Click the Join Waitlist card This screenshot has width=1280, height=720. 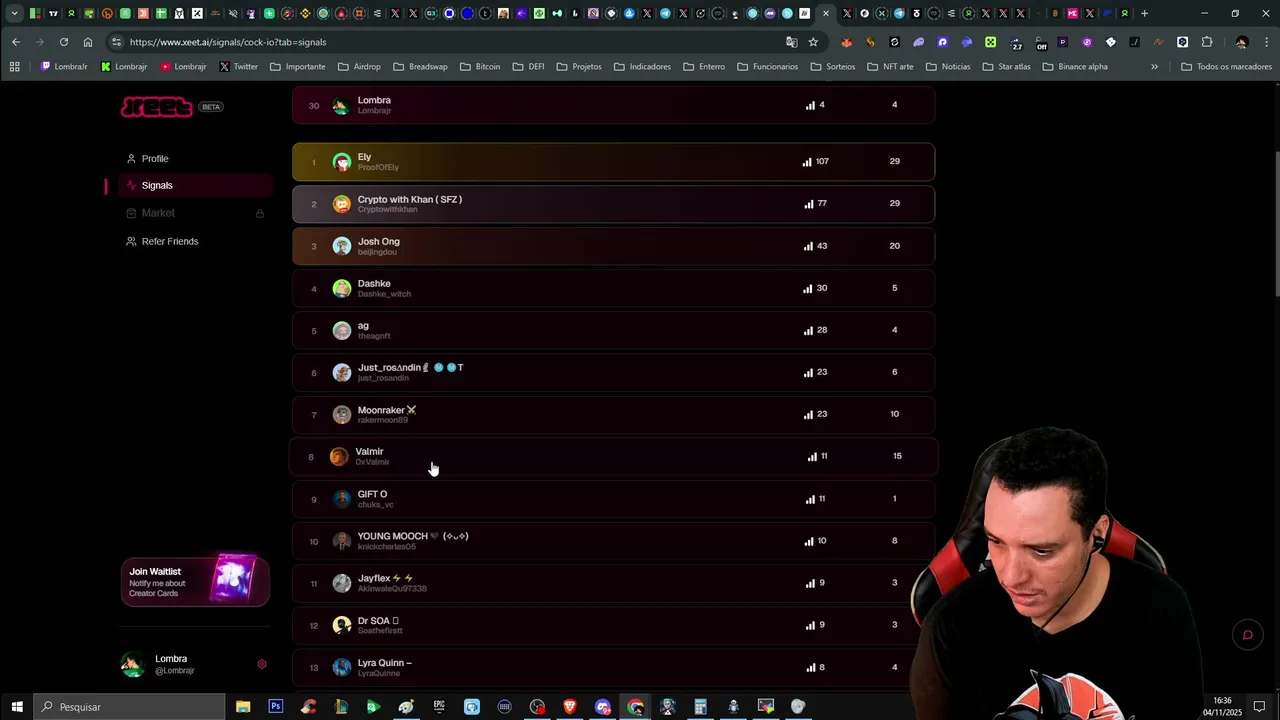(195, 581)
